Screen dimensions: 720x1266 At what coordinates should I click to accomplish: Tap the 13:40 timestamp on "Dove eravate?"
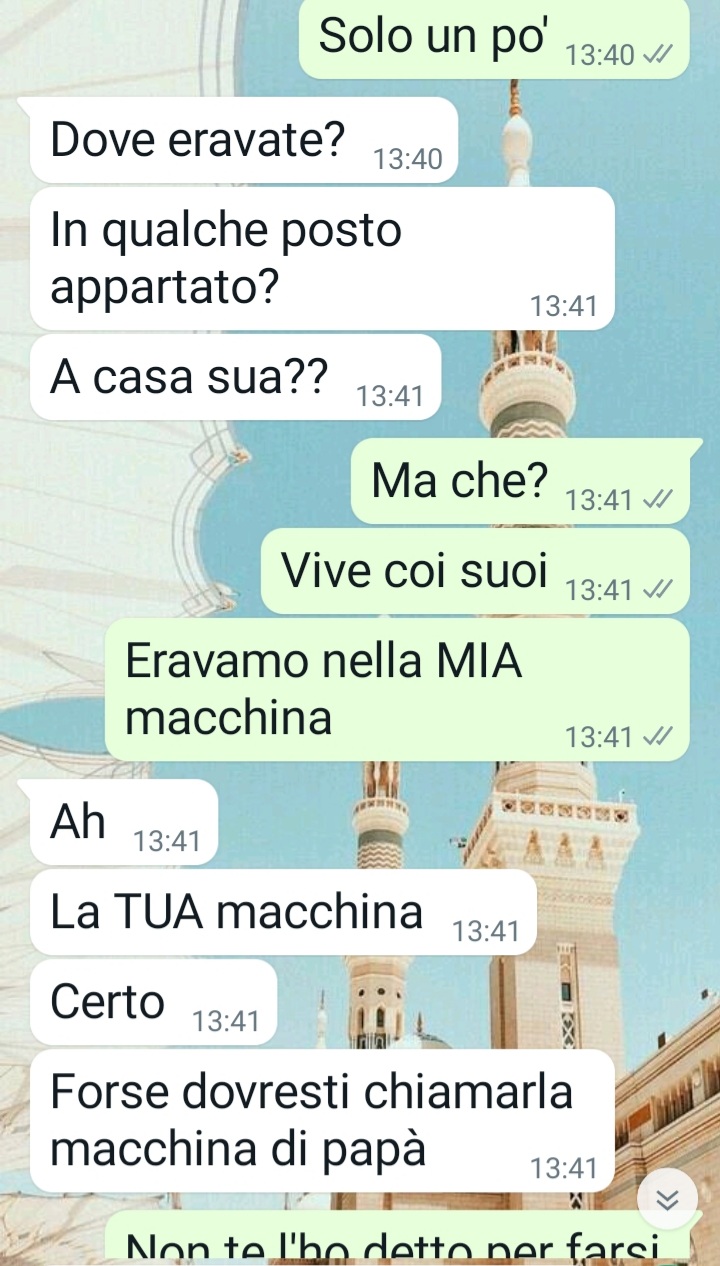407,159
